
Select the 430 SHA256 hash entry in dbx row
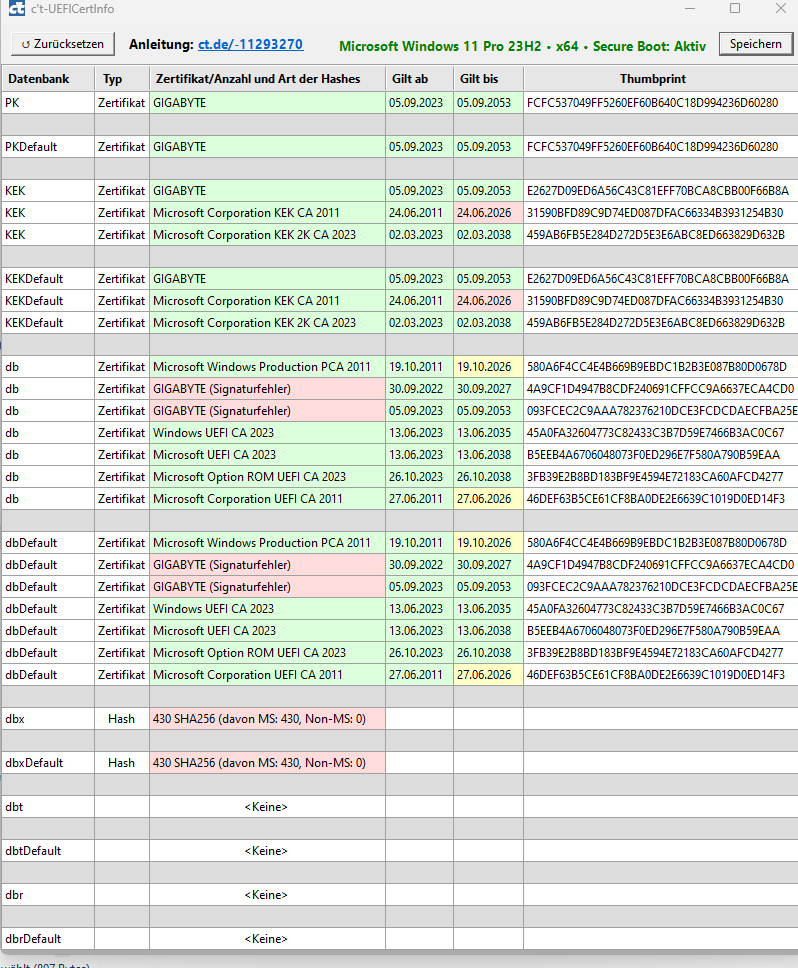267,719
